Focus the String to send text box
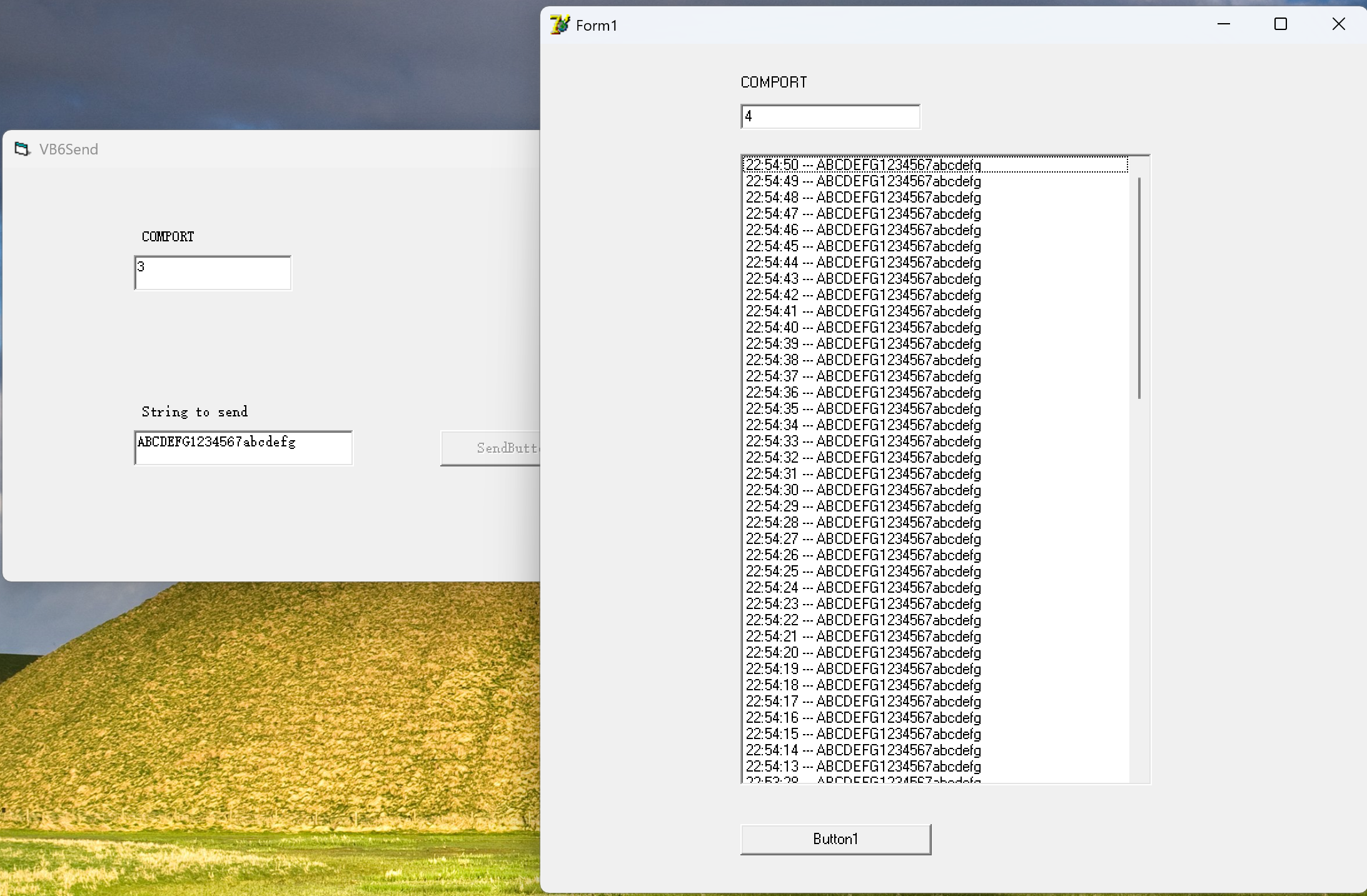Image resolution: width=1367 pixels, height=896 pixels. point(243,448)
